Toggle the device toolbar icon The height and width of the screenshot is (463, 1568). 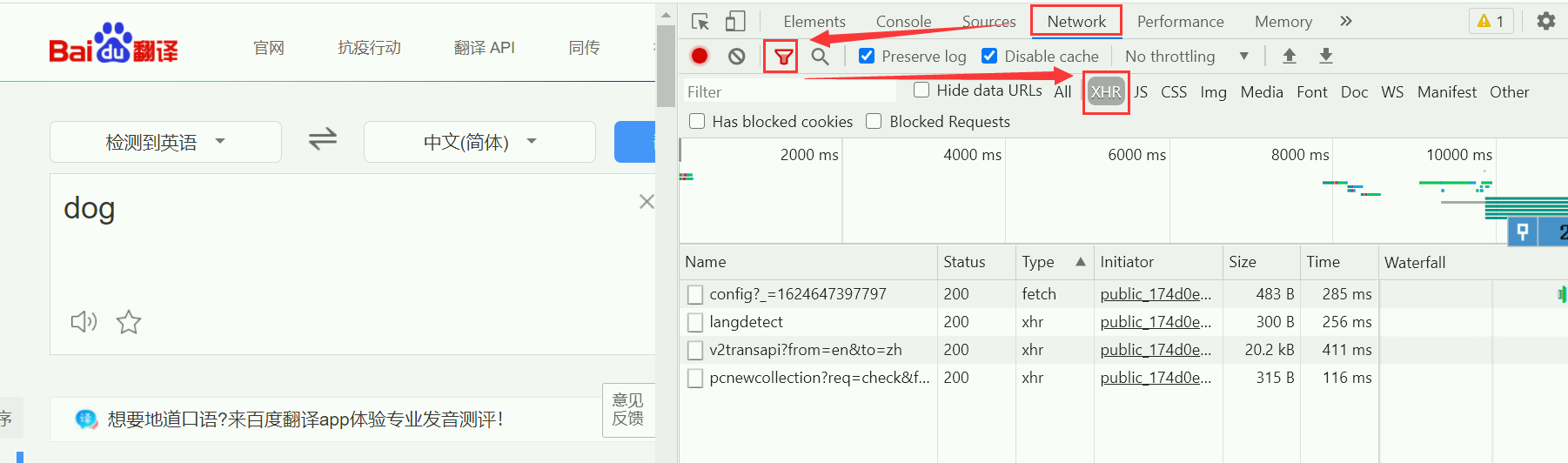736,22
